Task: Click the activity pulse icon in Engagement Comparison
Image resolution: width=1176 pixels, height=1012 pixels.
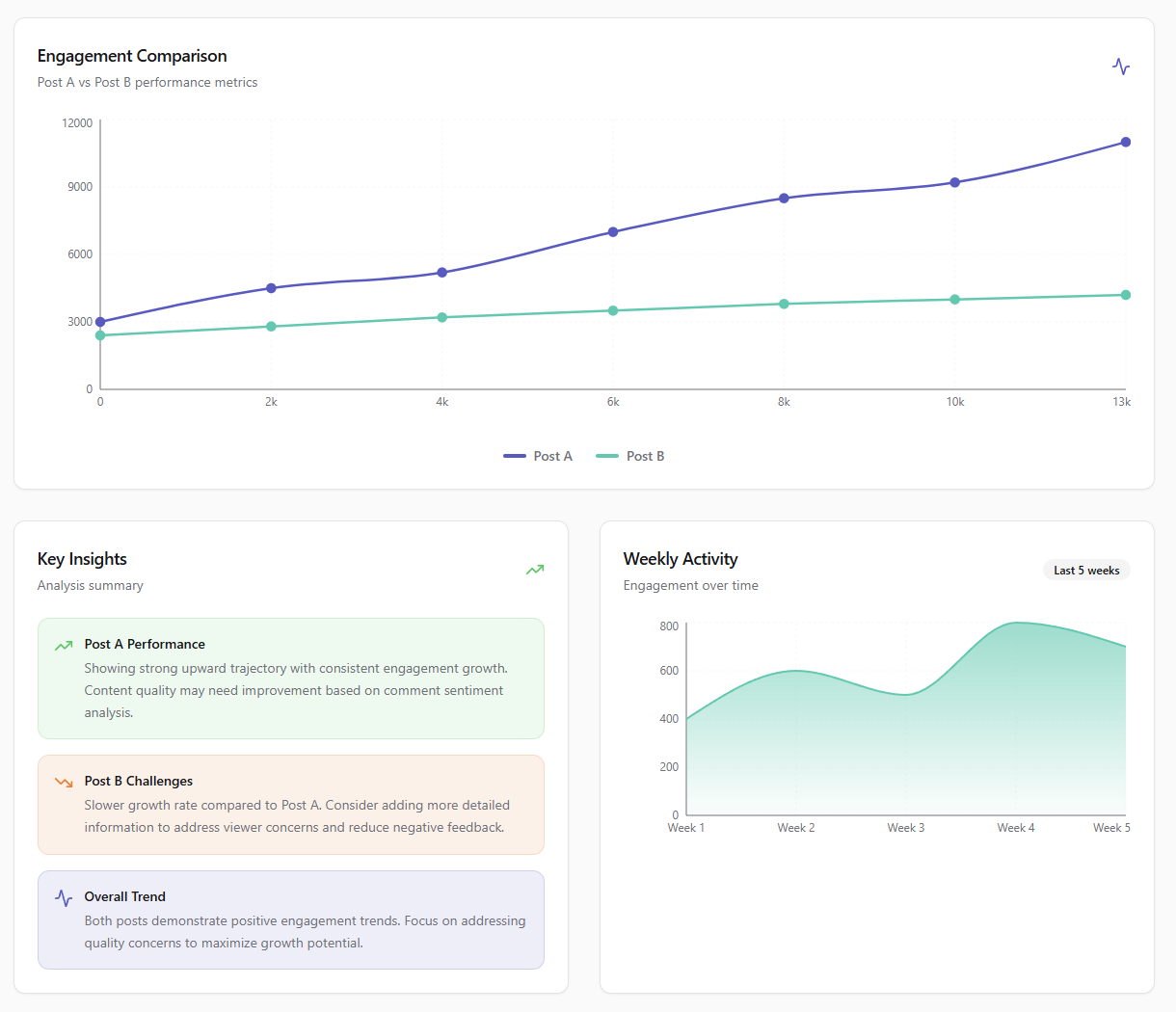Action: pyautogui.click(x=1120, y=67)
